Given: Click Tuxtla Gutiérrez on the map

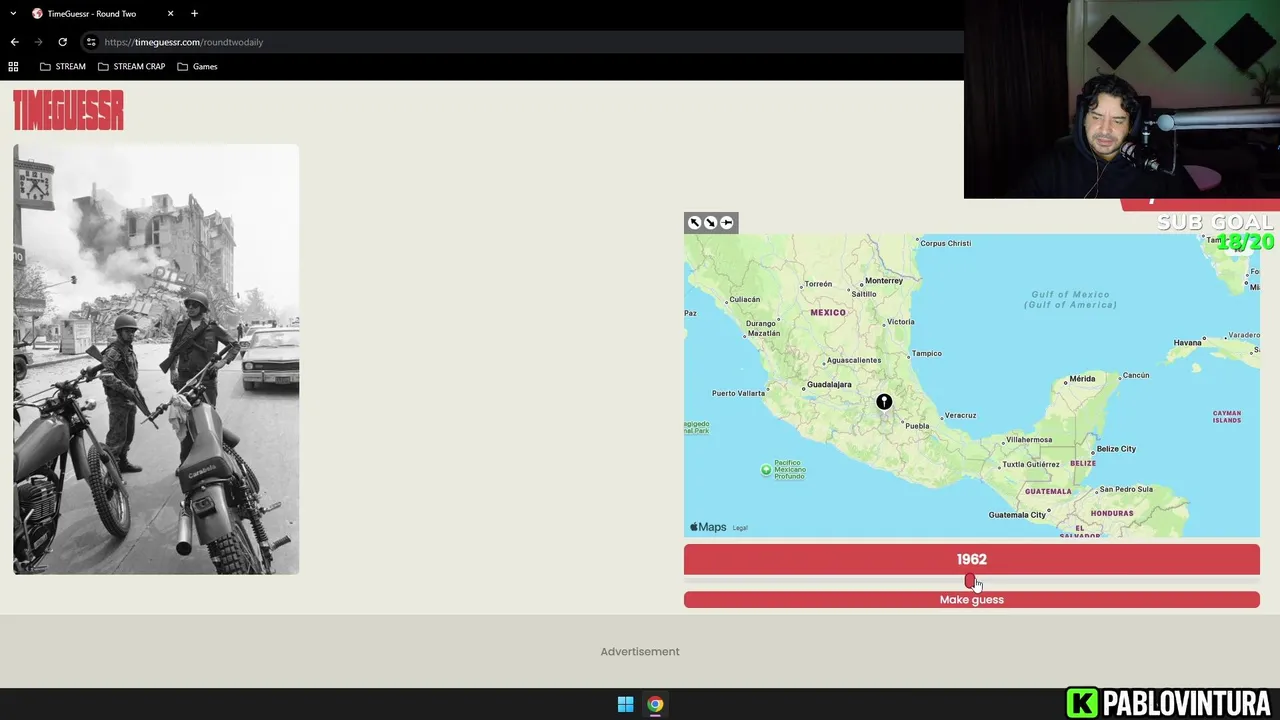Looking at the screenshot, I should tap(1029, 465).
